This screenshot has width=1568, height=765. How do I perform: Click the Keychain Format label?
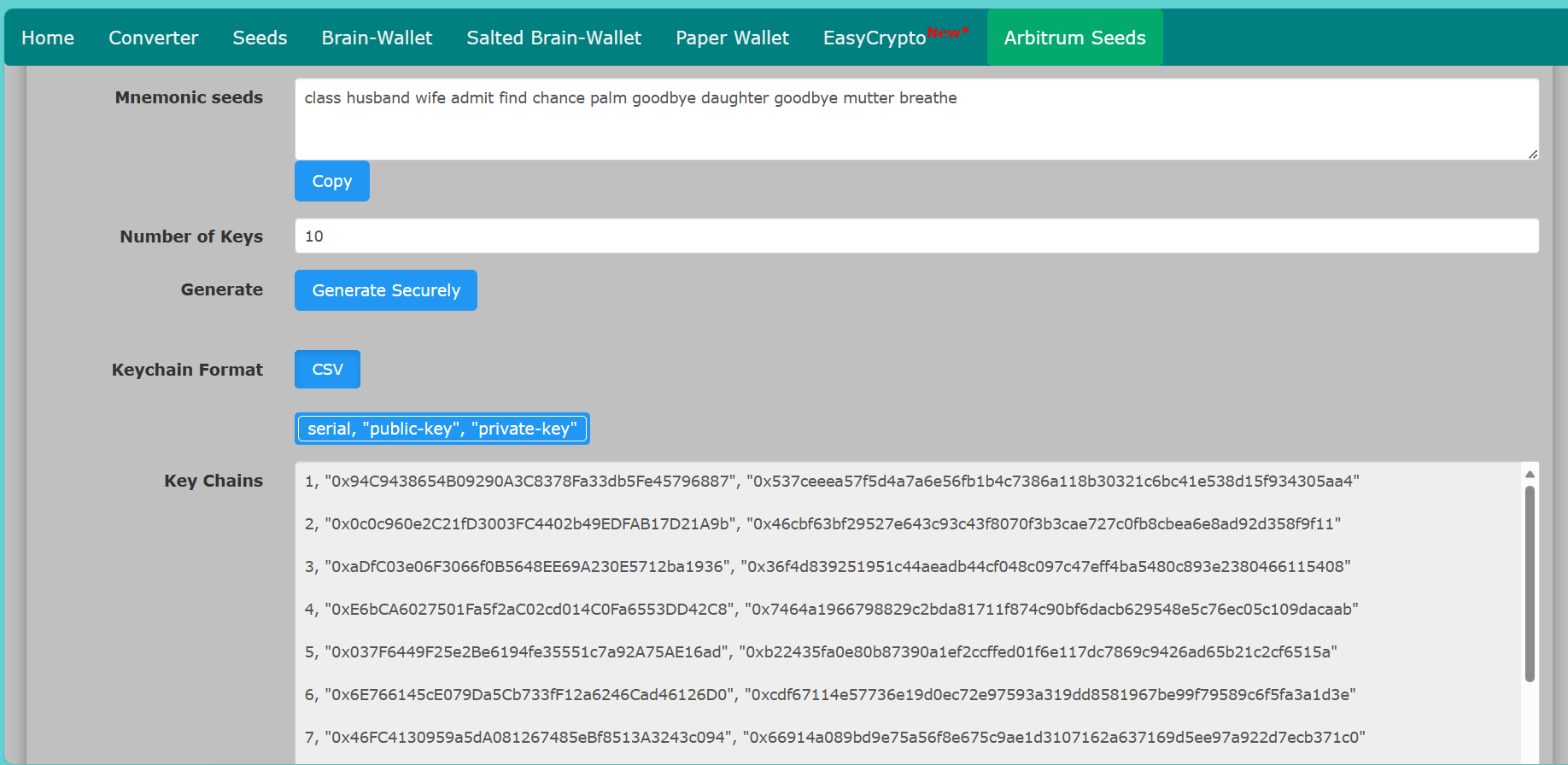click(187, 370)
